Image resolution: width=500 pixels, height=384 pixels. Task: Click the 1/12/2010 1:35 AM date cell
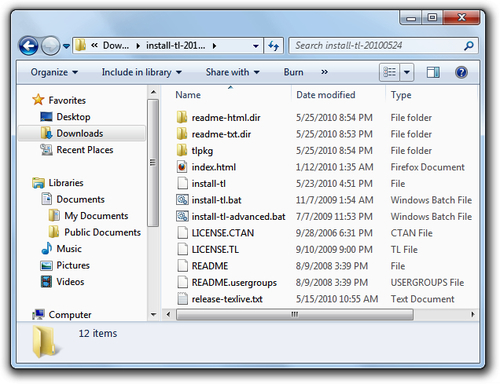(334, 167)
